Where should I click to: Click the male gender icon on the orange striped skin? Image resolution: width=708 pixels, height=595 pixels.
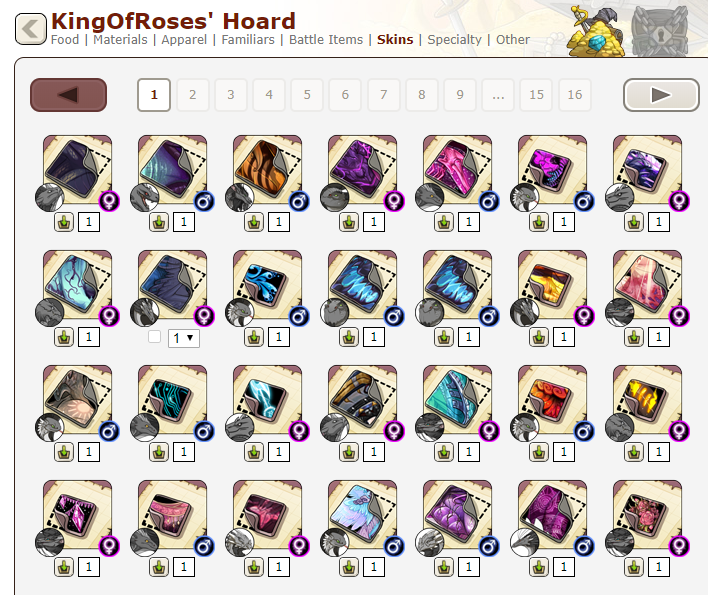click(x=298, y=201)
